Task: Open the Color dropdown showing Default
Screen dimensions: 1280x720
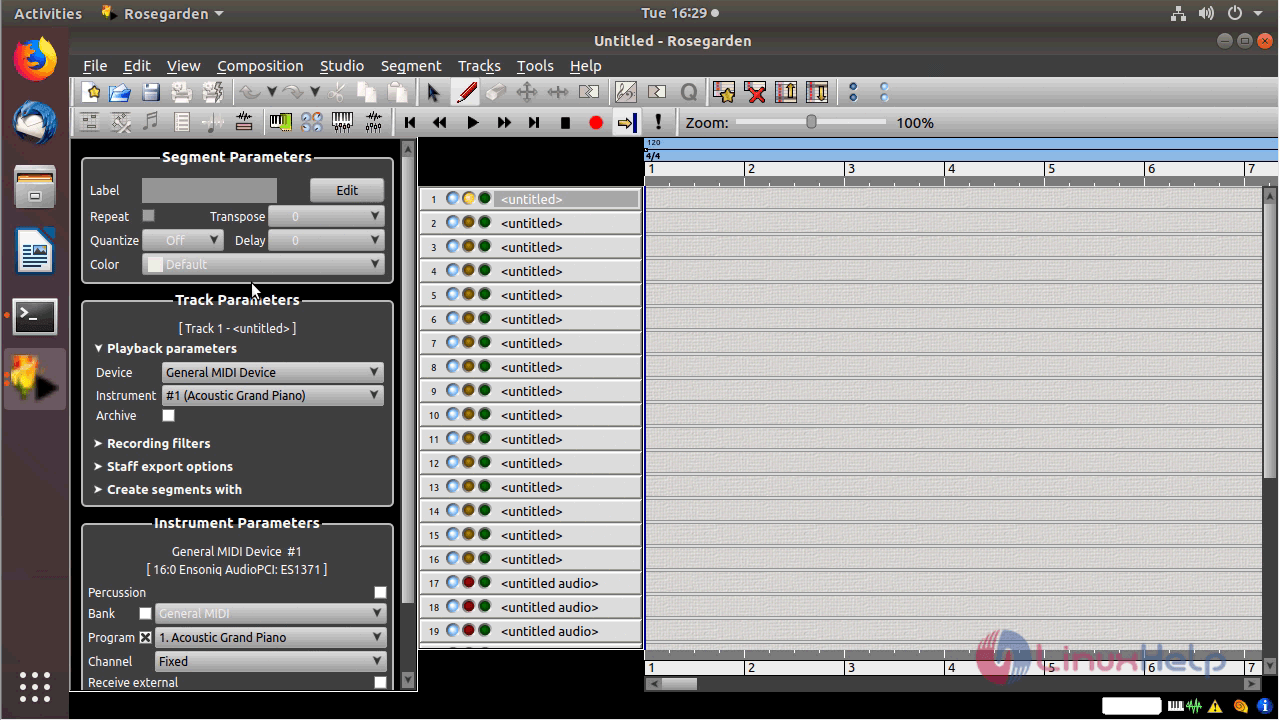Action: pyautogui.click(x=263, y=264)
